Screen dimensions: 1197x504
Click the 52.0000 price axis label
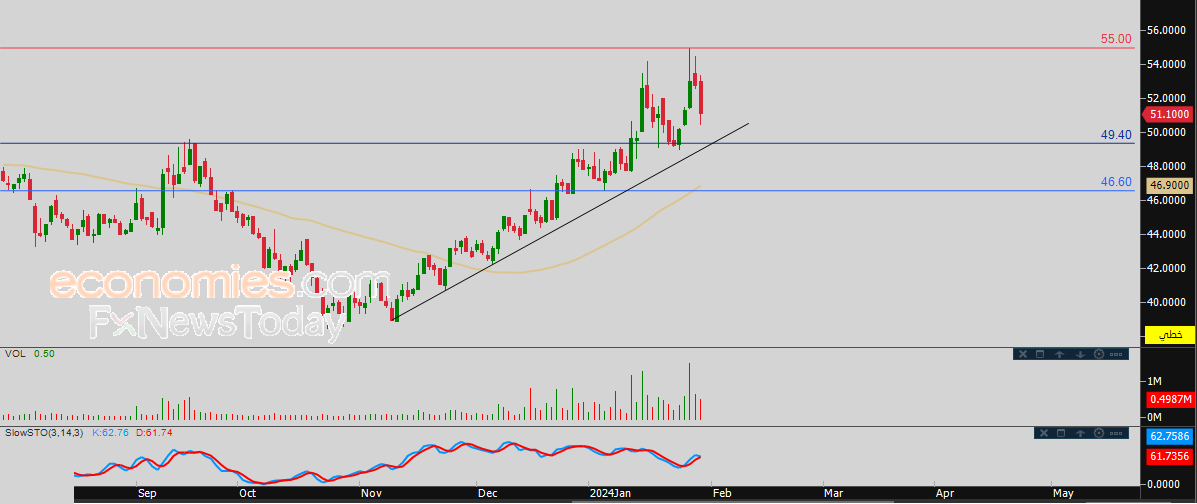coord(1168,99)
